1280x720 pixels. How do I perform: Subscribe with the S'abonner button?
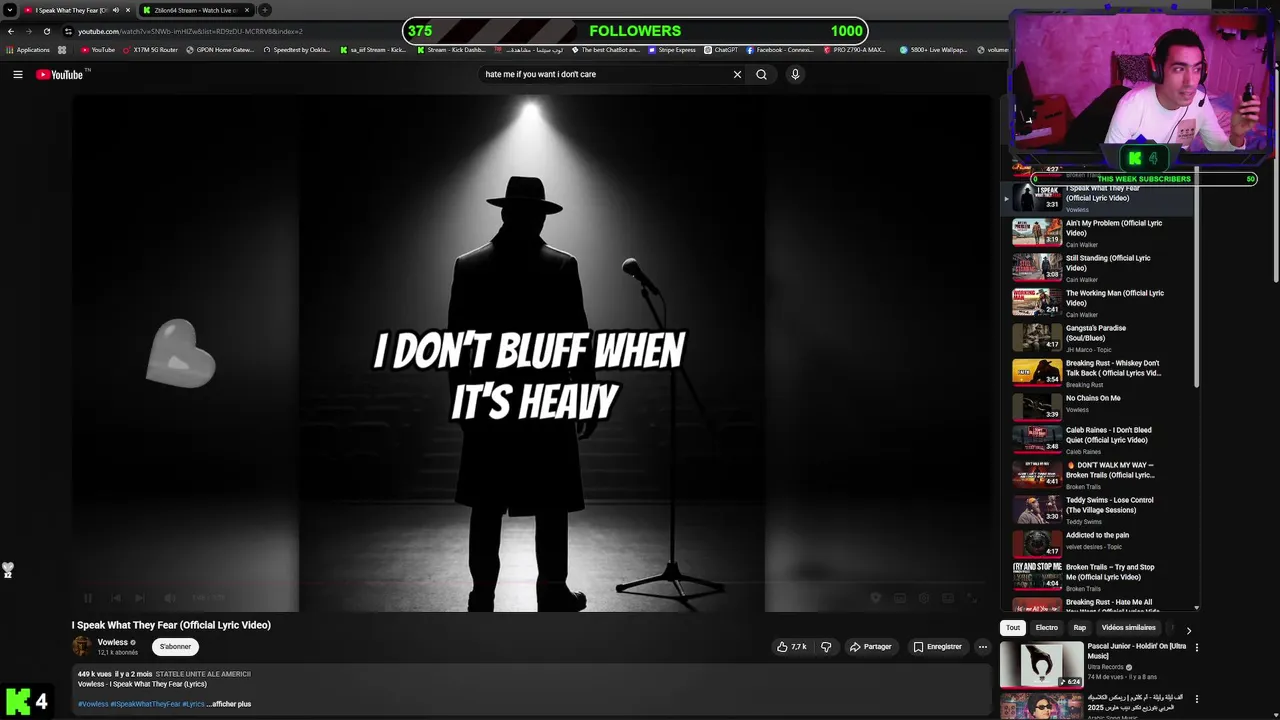click(175, 647)
